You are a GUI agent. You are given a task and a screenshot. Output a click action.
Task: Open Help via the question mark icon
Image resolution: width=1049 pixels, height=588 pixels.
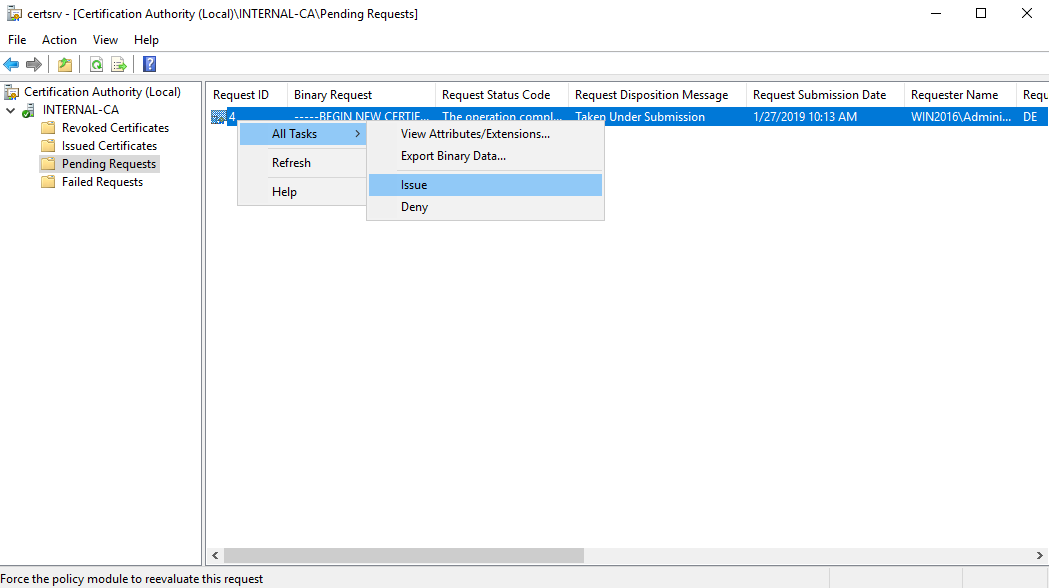coord(149,65)
